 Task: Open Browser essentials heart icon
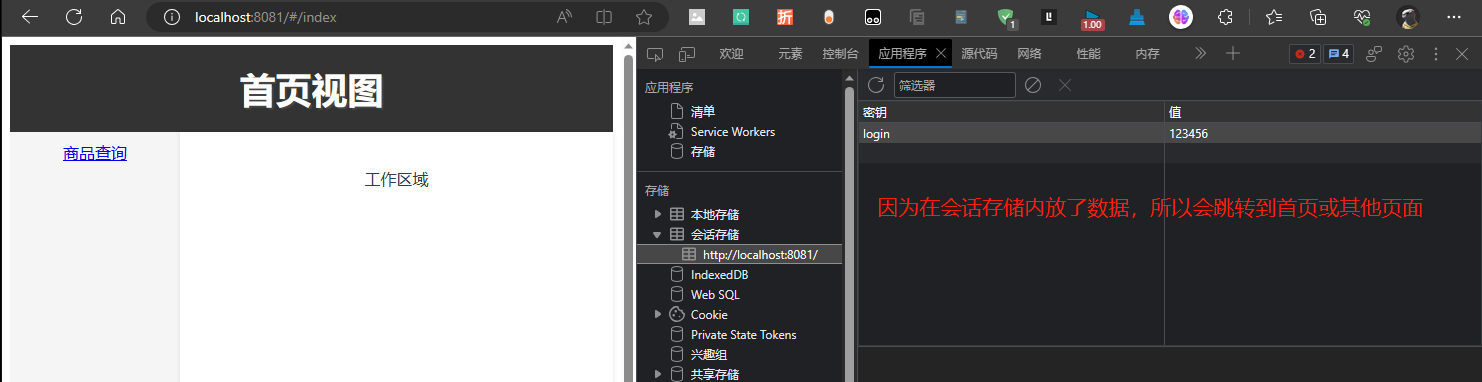click(1361, 17)
